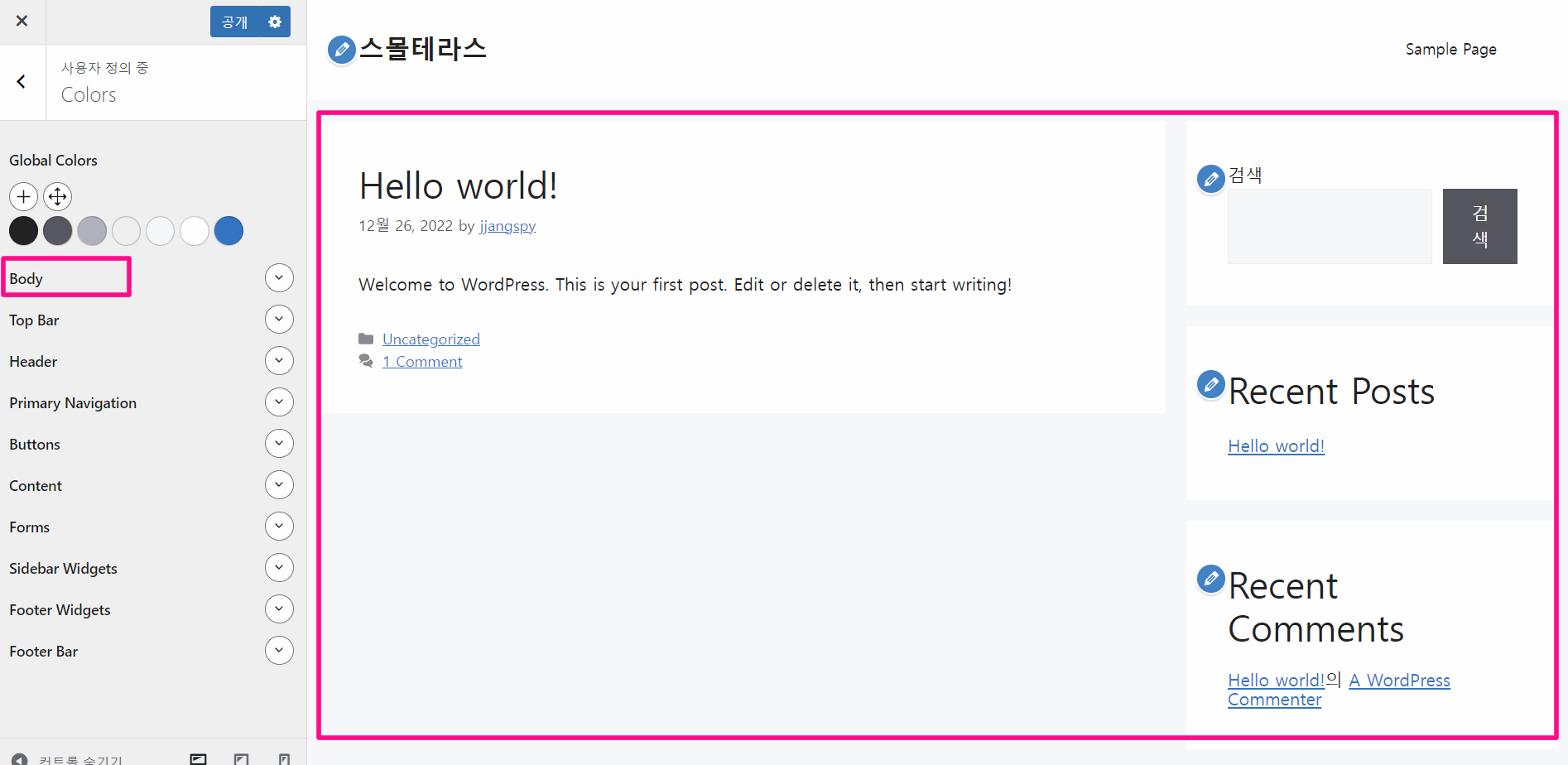Expand the Footer Widgets color options
Viewport: 1568px width, 765px height.
(x=279, y=609)
